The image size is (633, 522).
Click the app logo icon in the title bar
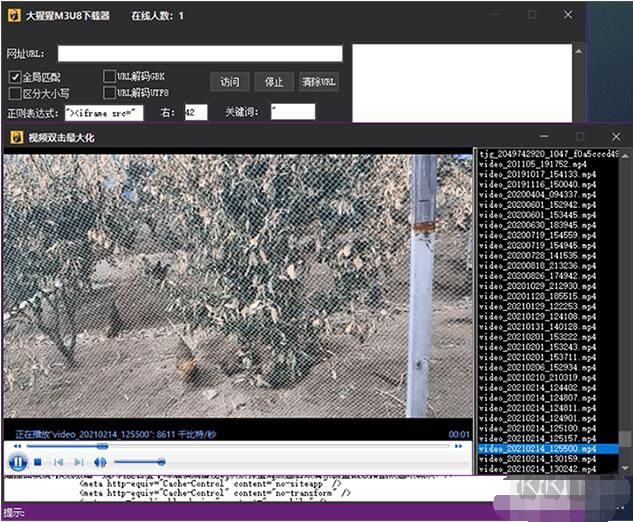(x=14, y=16)
